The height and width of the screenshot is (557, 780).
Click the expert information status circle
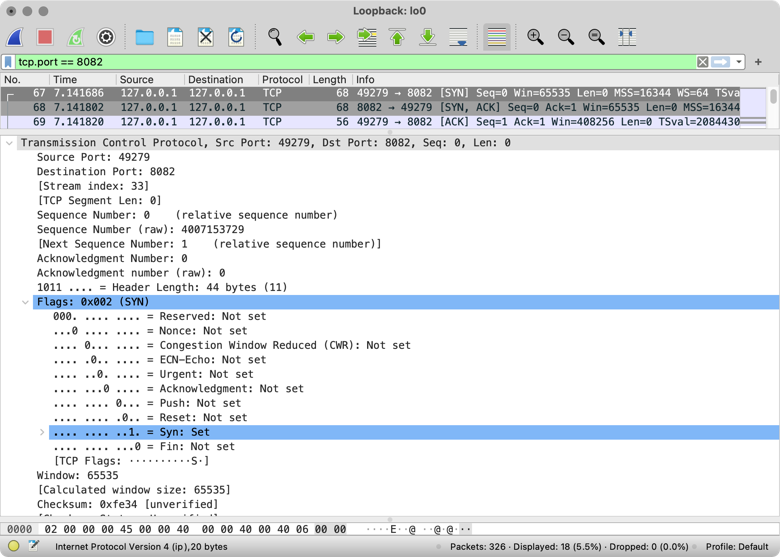(13, 546)
